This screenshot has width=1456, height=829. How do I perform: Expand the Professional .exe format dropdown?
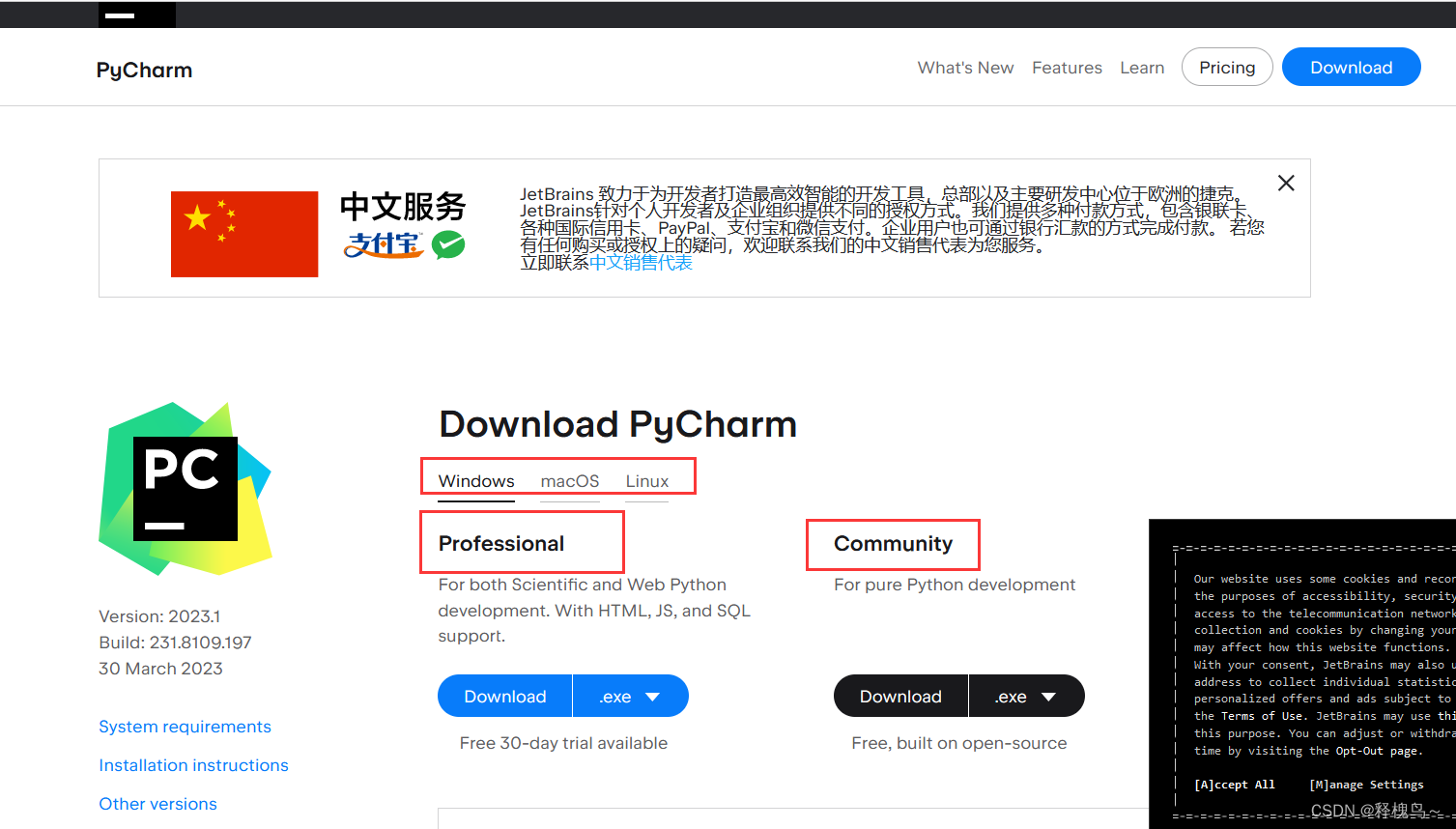[x=631, y=696]
